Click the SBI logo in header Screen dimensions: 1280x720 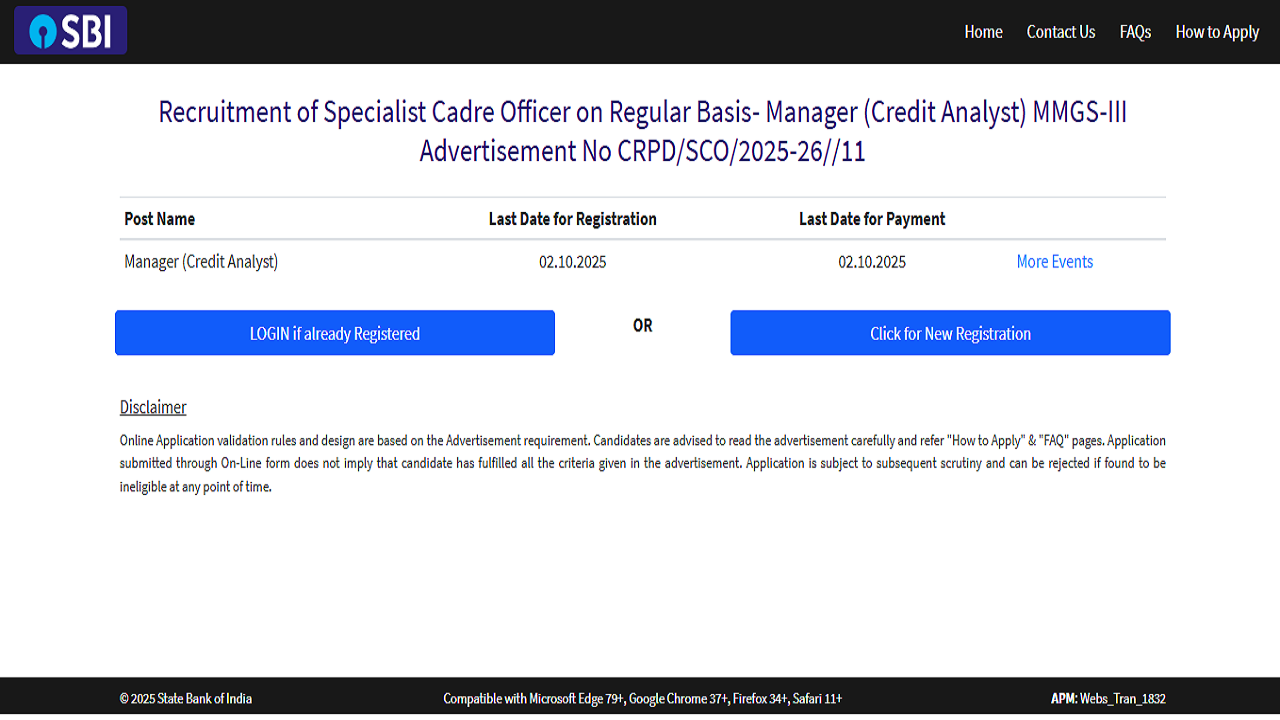click(70, 31)
